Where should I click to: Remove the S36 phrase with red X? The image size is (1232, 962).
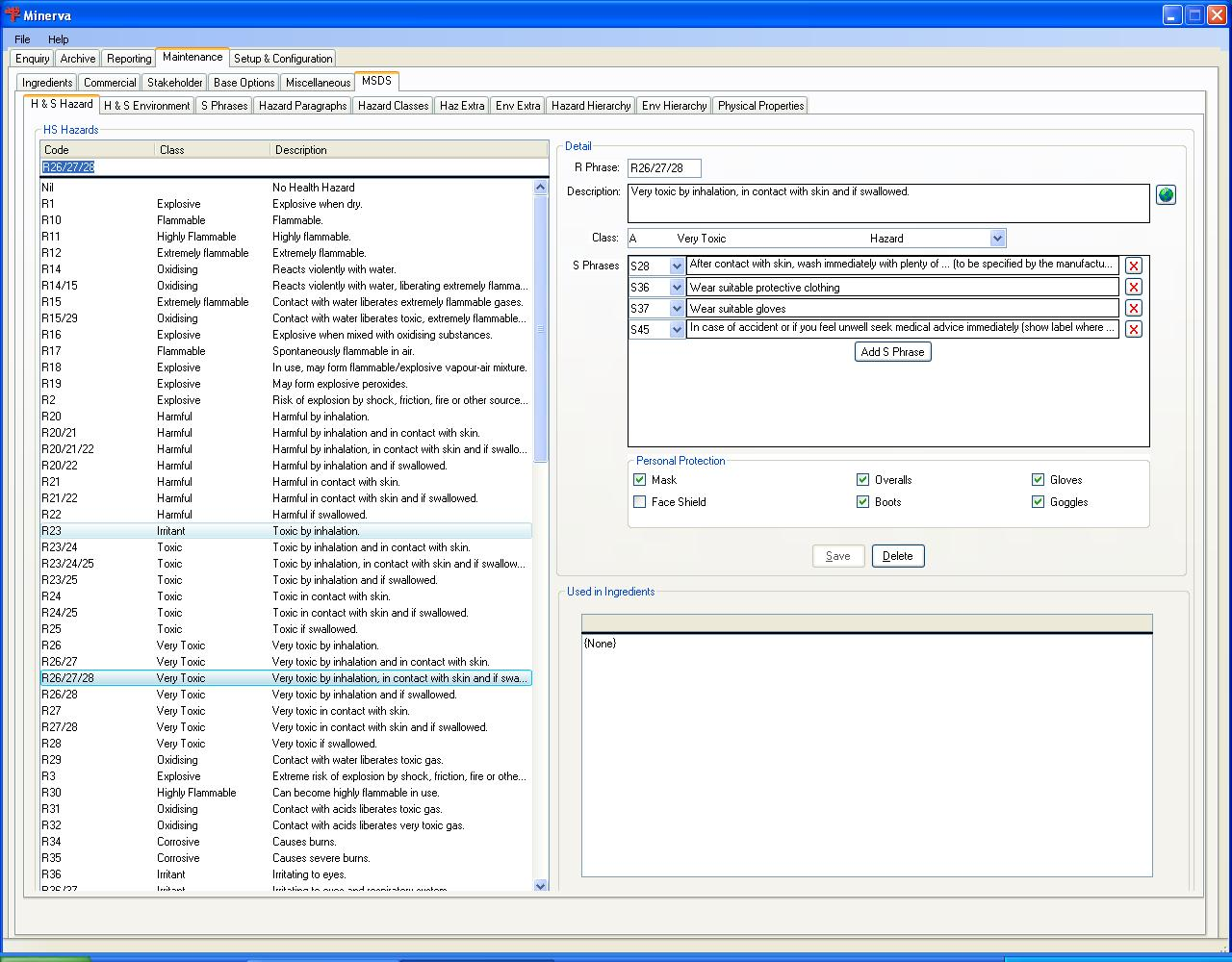click(x=1134, y=287)
